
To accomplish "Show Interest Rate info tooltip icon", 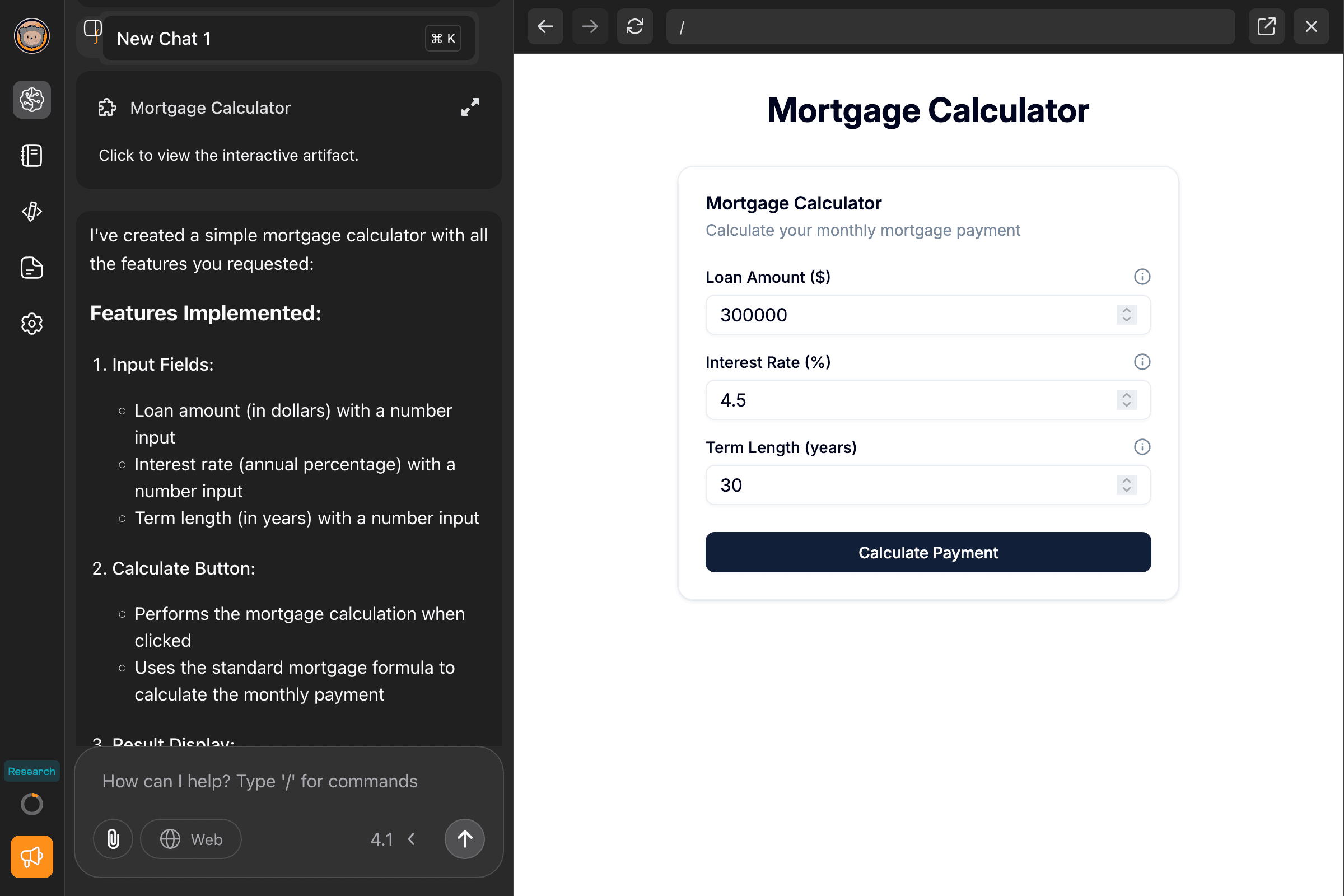I will [x=1142, y=362].
